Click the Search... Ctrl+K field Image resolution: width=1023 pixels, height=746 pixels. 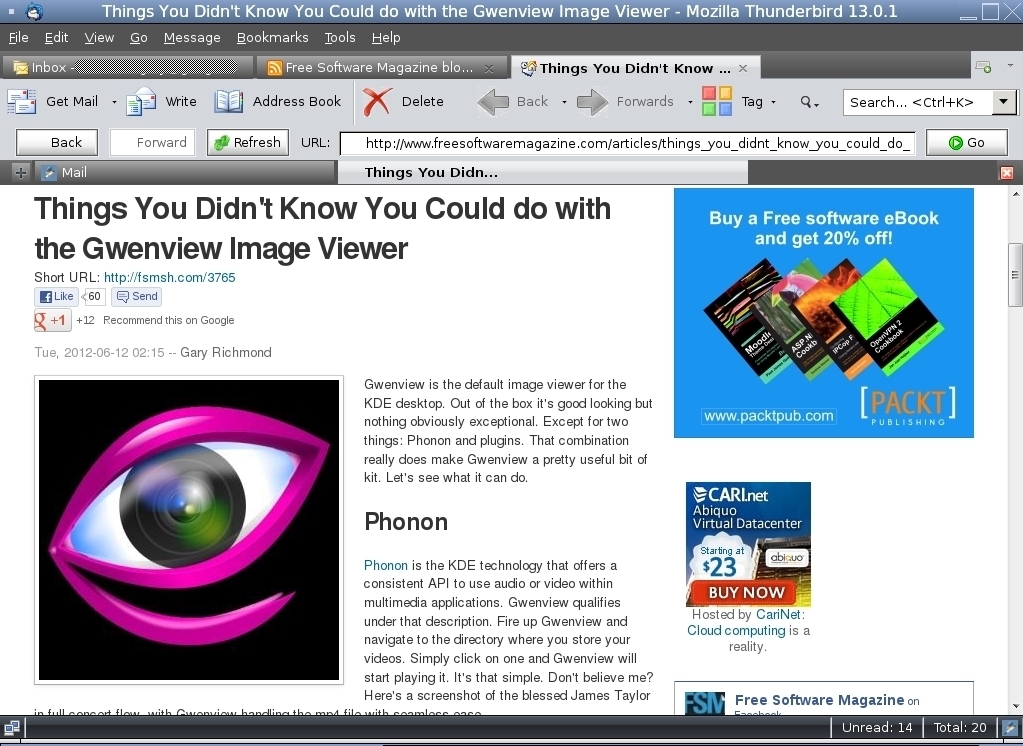tap(918, 102)
